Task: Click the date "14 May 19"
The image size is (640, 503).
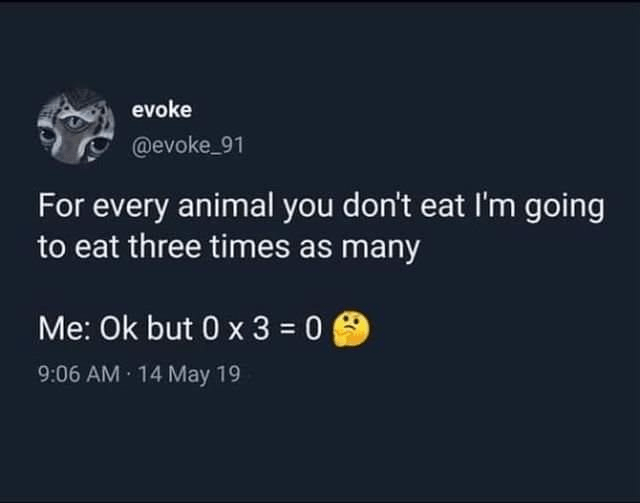Action: [189, 377]
